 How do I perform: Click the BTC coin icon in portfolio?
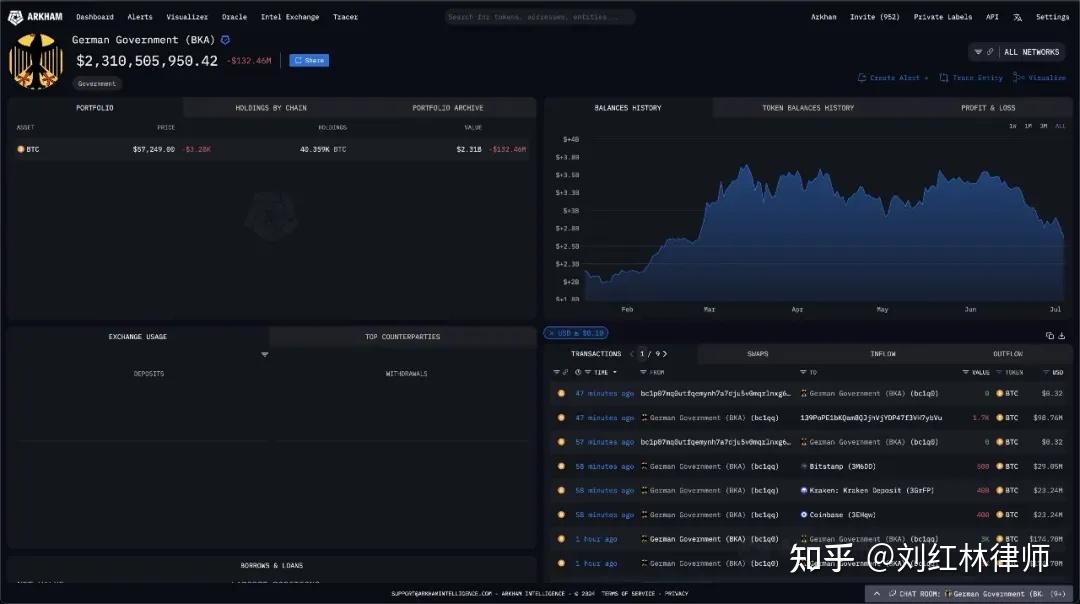point(21,149)
